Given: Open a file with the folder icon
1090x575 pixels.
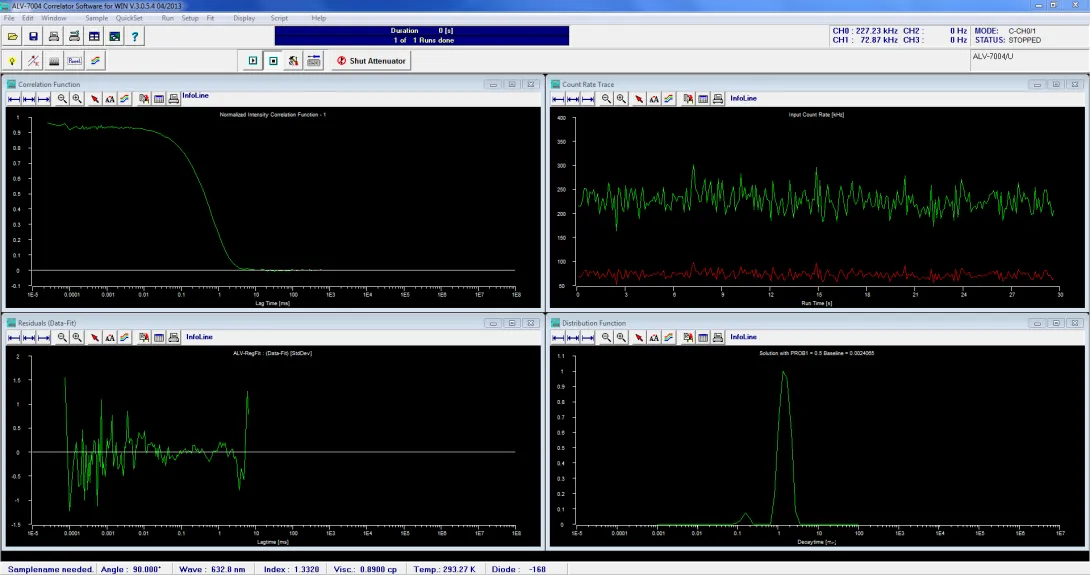Looking at the screenshot, I should pos(13,36).
